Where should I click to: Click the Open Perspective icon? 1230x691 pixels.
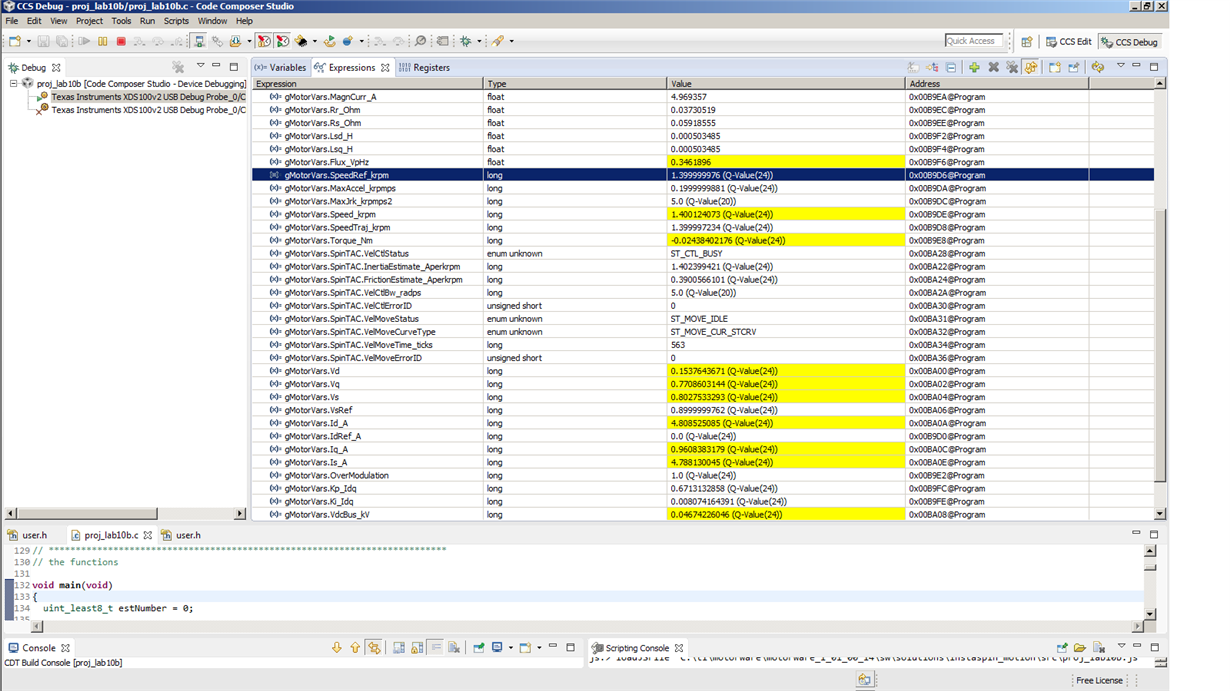coord(1026,42)
